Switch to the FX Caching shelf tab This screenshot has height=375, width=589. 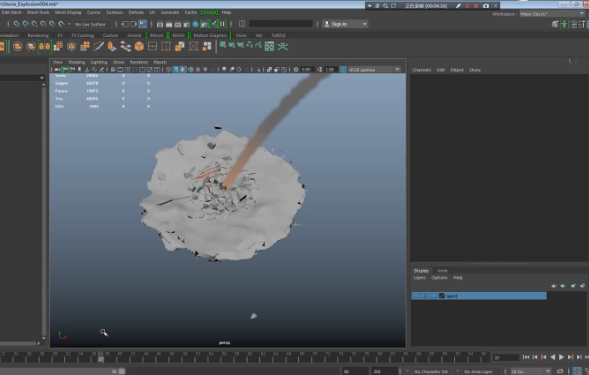(83, 35)
